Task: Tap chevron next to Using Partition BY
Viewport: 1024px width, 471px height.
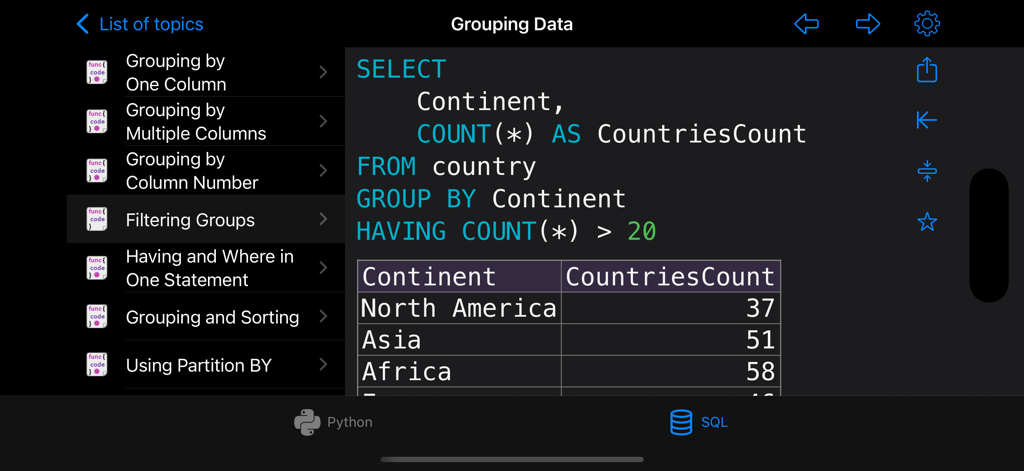Action: coord(323,365)
